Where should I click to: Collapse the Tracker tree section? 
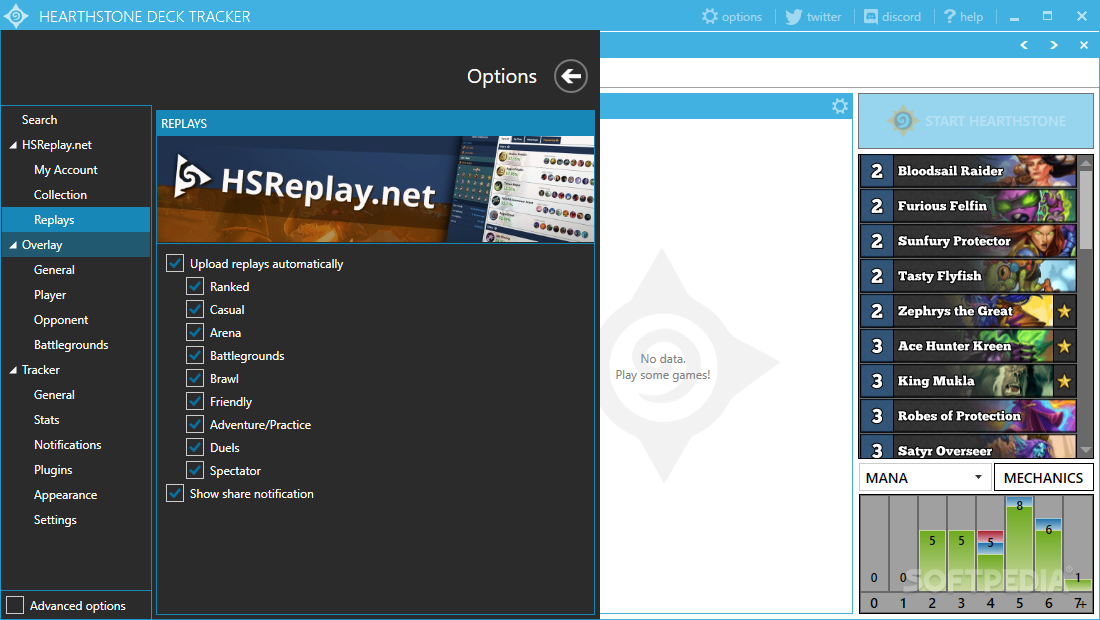13,370
